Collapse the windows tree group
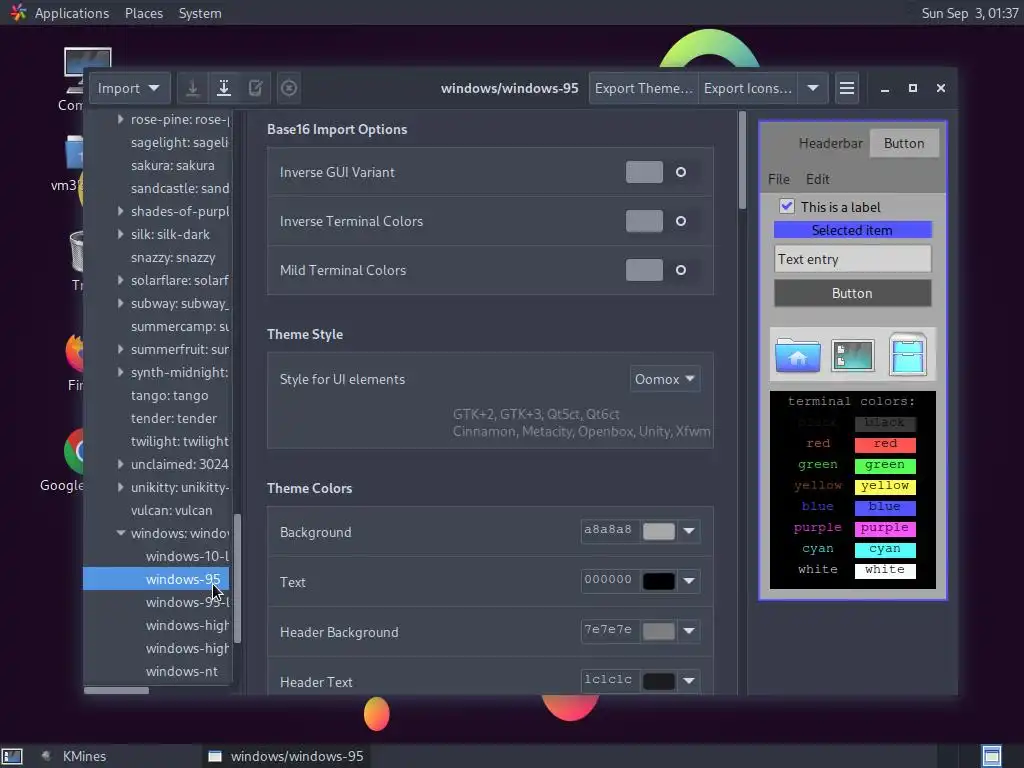1024x768 pixels. (x=121, y=533)
